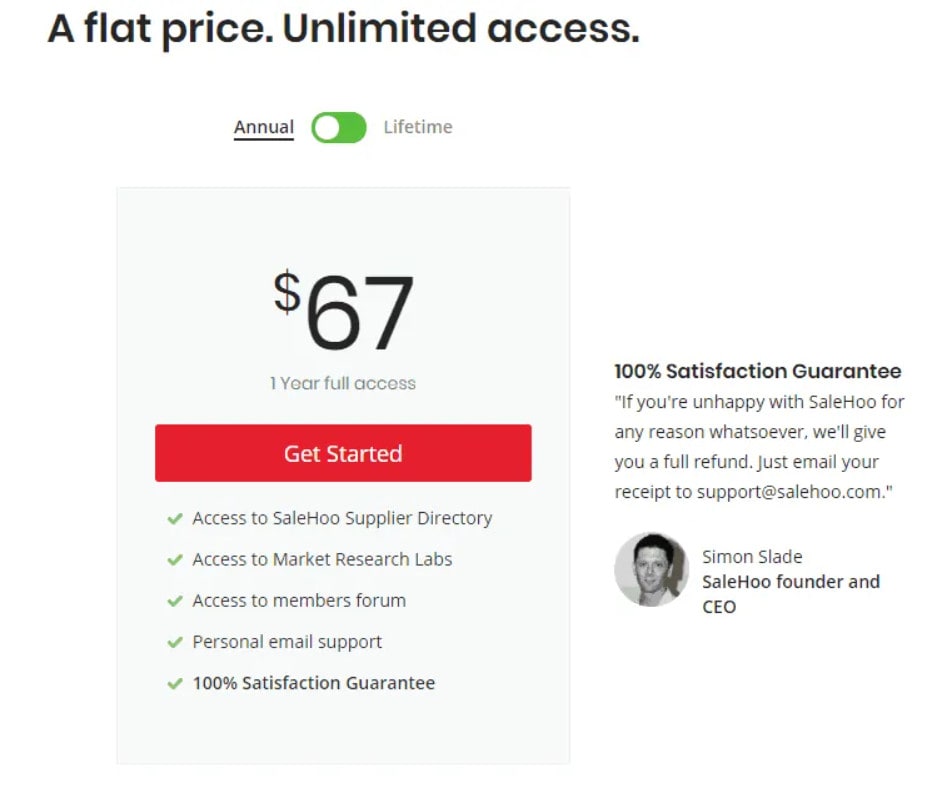Click 'Access to members forum' text
The height and width of the screenshot is (793, 943).
pyautogui.click(x=299, y=601)
